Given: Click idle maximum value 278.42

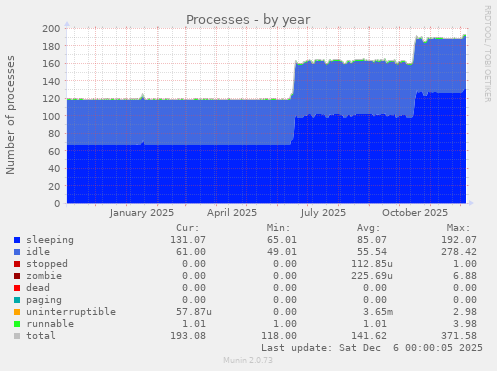Looking at the screenshot, I should [x=459, y=252].
